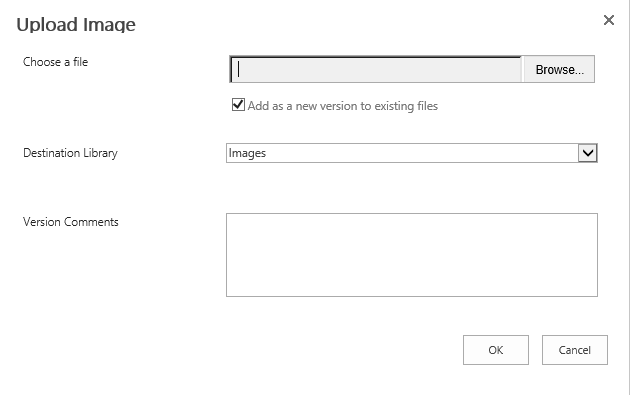Place cursor at text caret in file field
631x400 pixels.
[x=239, y=69]
